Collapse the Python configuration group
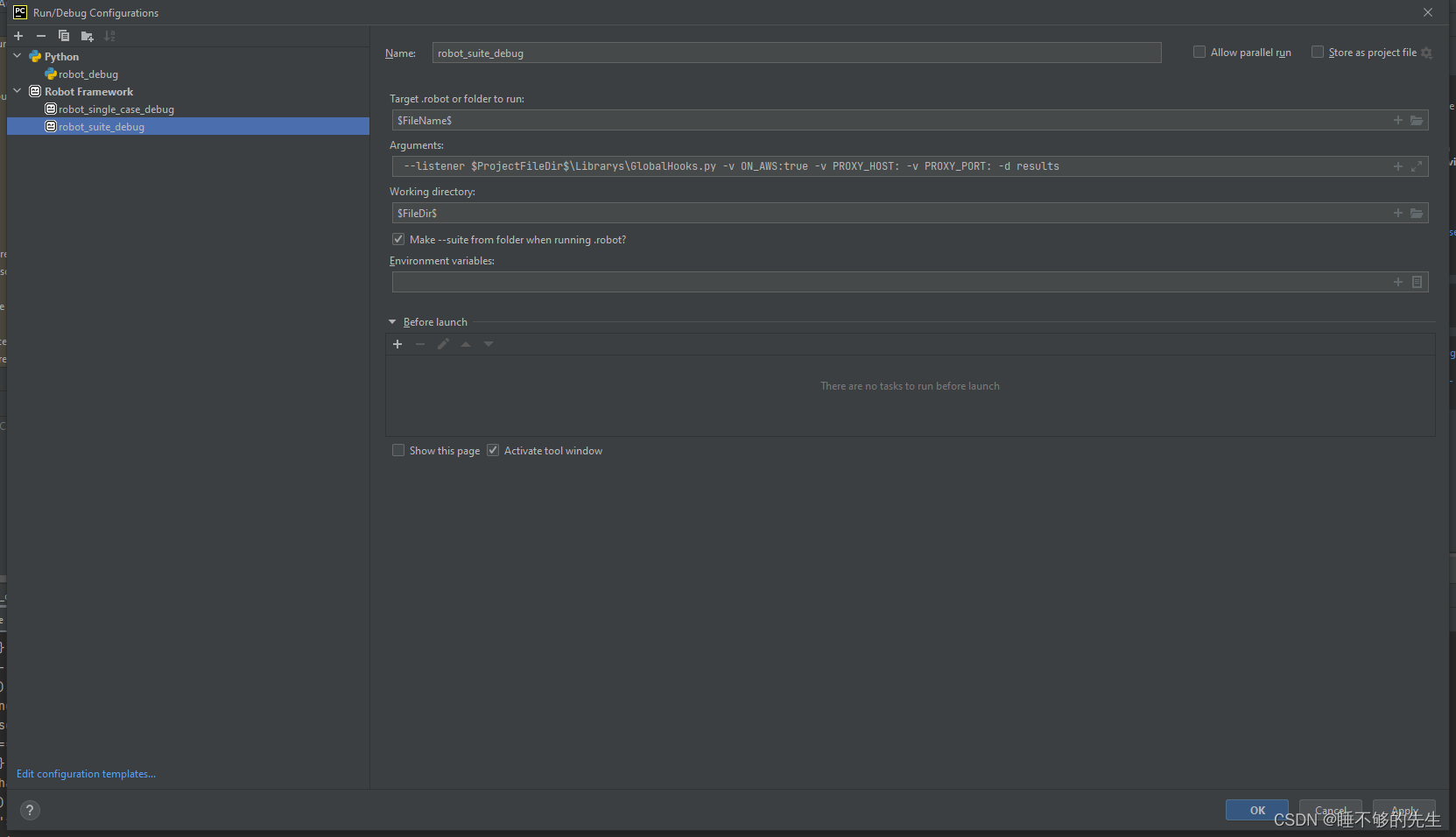 point(17,55)
